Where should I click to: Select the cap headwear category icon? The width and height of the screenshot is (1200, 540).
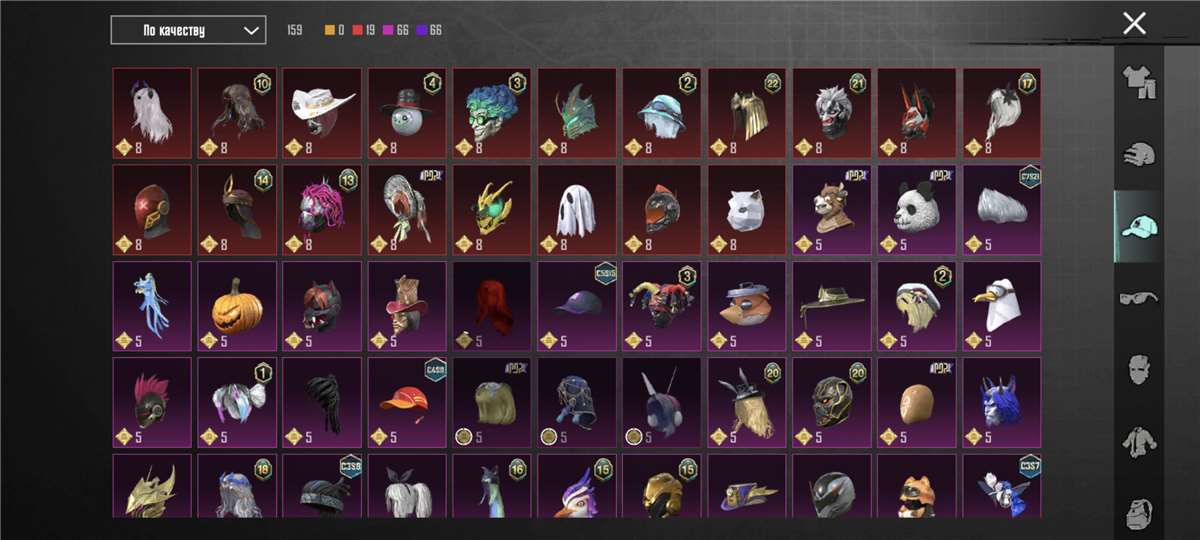pyautogui.click(x=1138, y=226)
